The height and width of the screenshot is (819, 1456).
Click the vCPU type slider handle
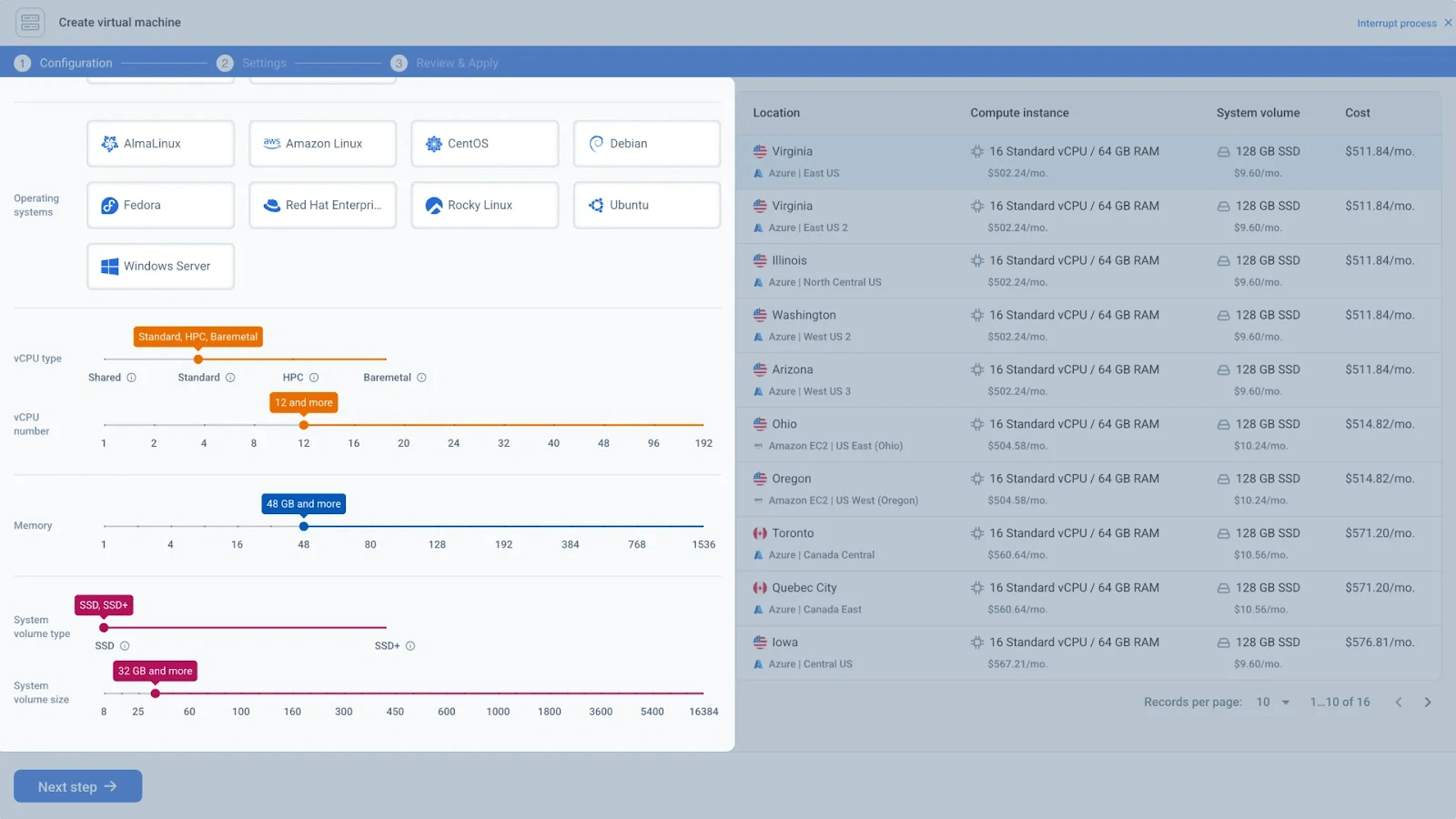click(198, 359)
